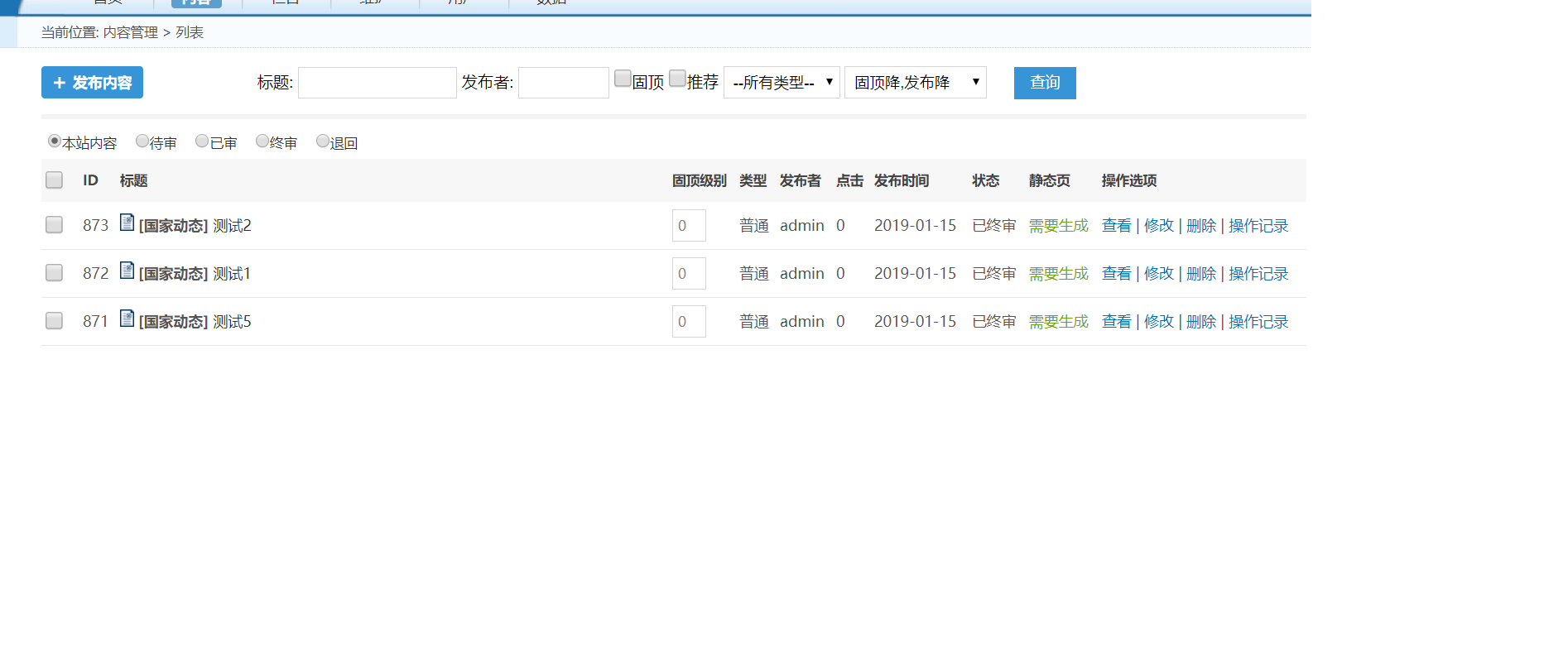
Task: Click the title [国家动态] 测试5
Action: pos(195,322)
